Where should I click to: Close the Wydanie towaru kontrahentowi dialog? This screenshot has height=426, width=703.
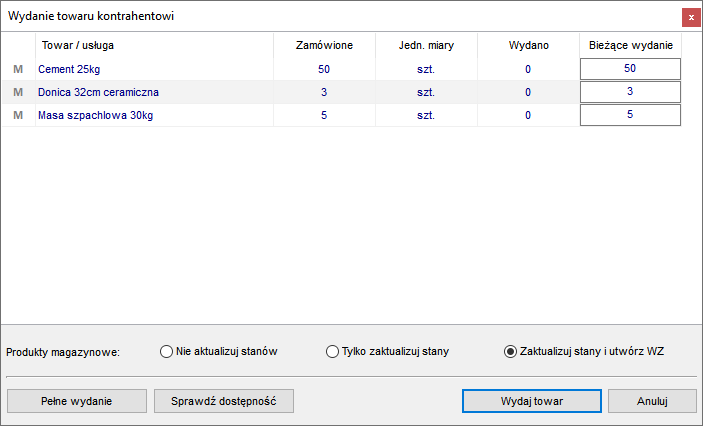[691, 17]
